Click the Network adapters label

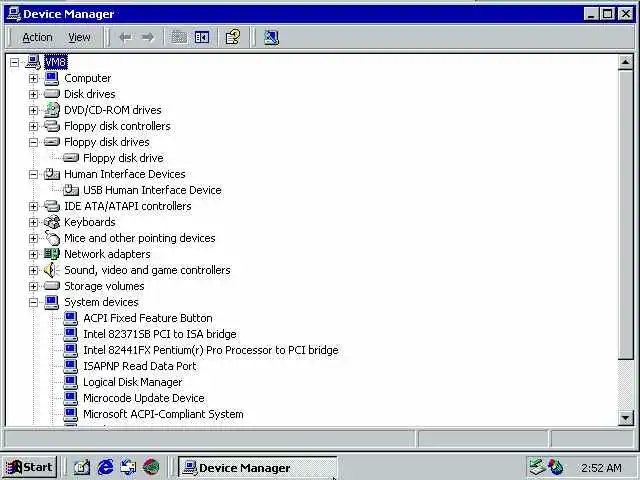click(107, 254)
